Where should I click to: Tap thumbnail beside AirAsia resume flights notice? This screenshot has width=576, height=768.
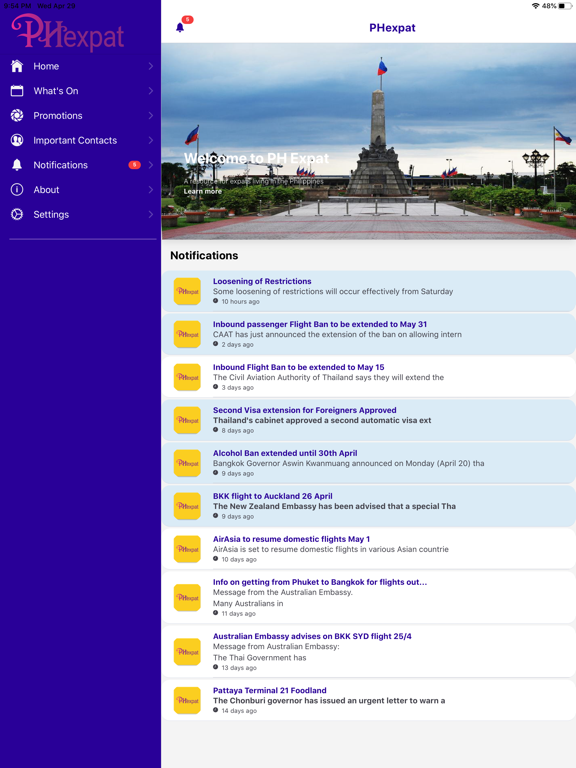(x=187, y=549)
